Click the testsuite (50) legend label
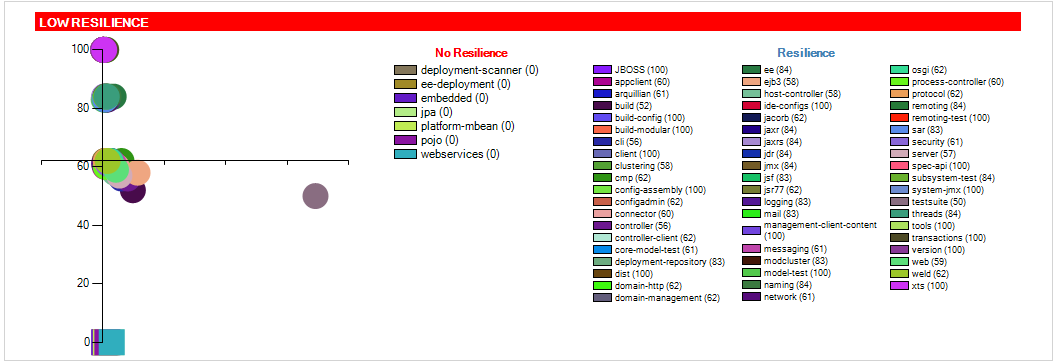The width and height of the screenshot is (1057, 364). tap(939, 202)
